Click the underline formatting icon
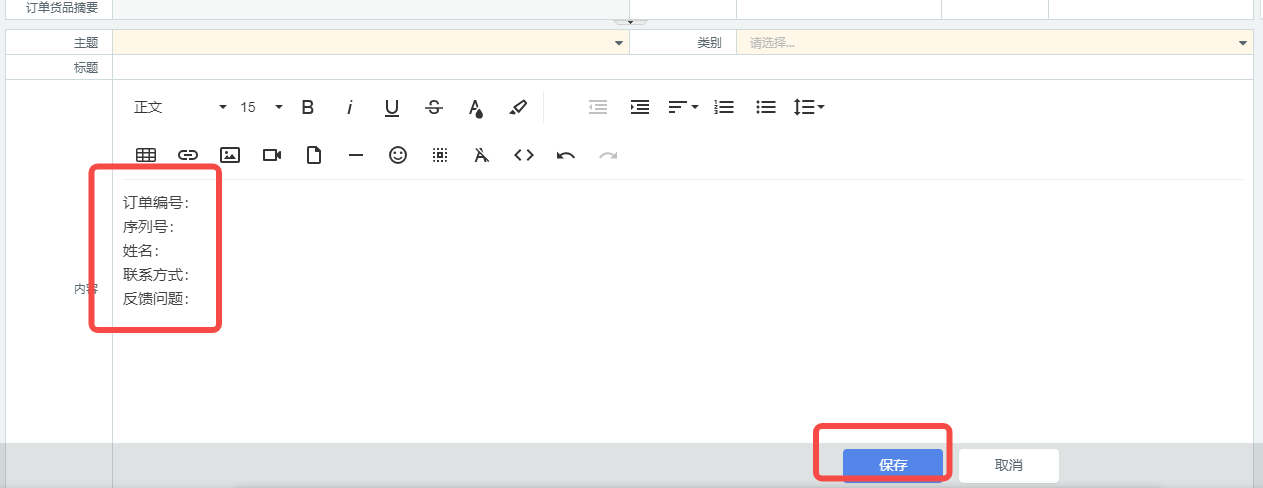Viewport: 1263px width, 488px height. (392, 107)
